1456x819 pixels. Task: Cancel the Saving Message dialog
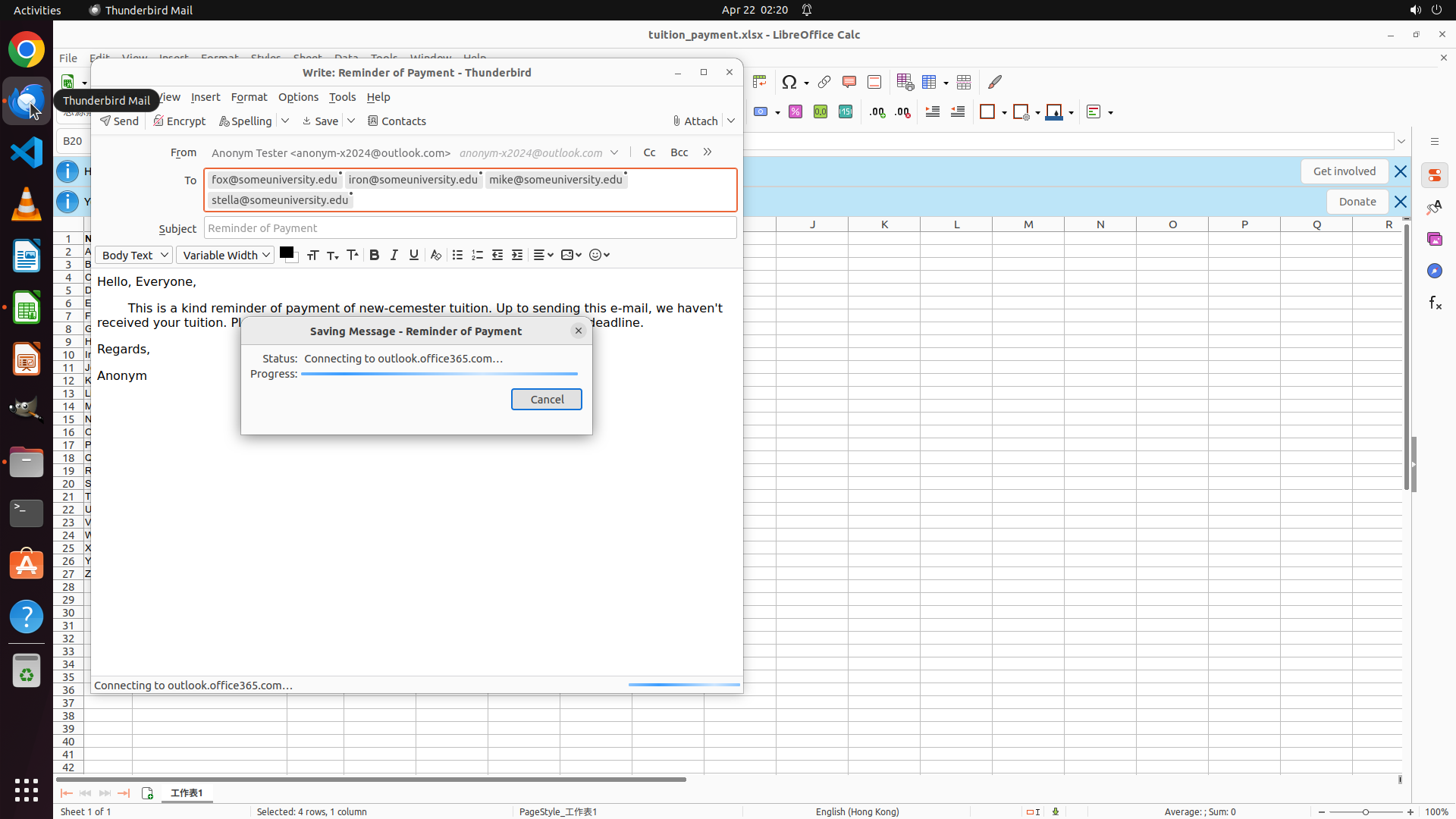(546, 400)
